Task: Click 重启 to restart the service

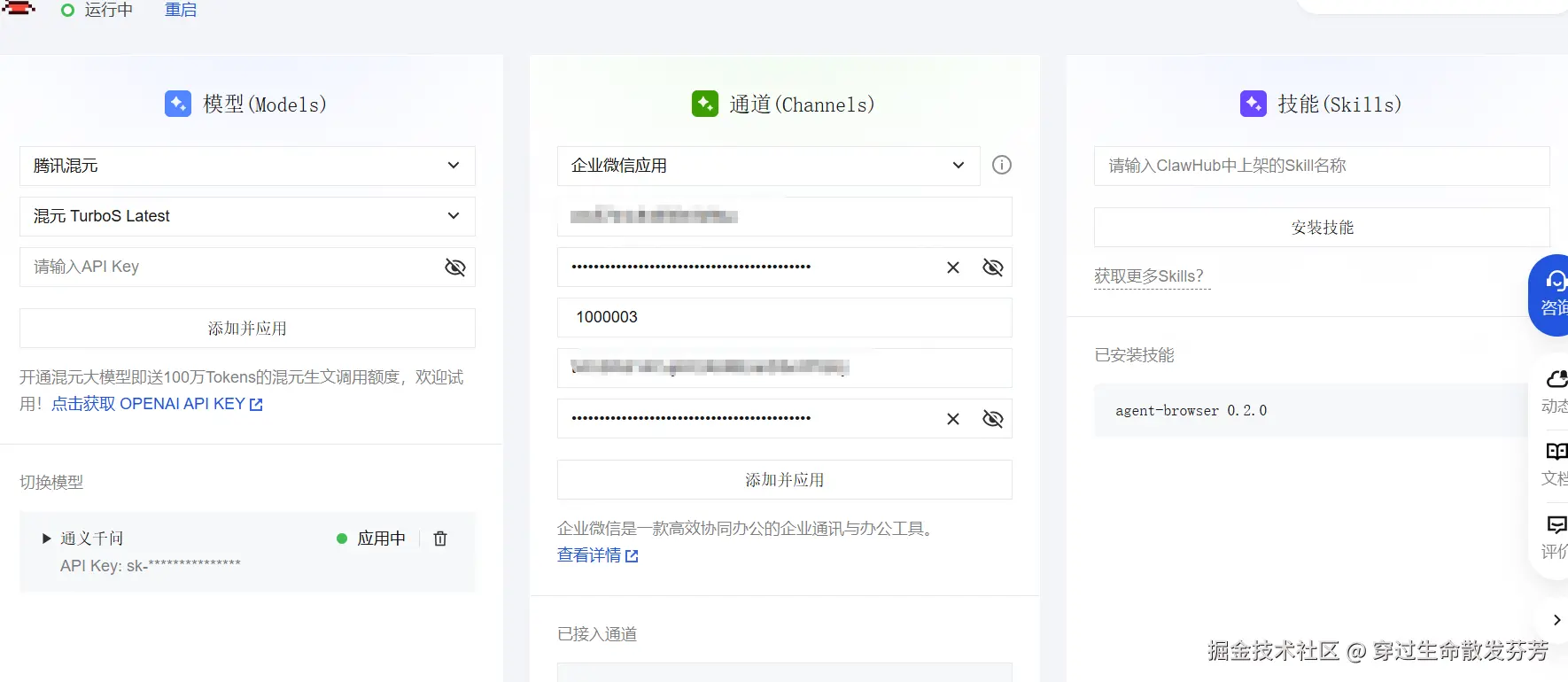Action: (x=181, y=10)
